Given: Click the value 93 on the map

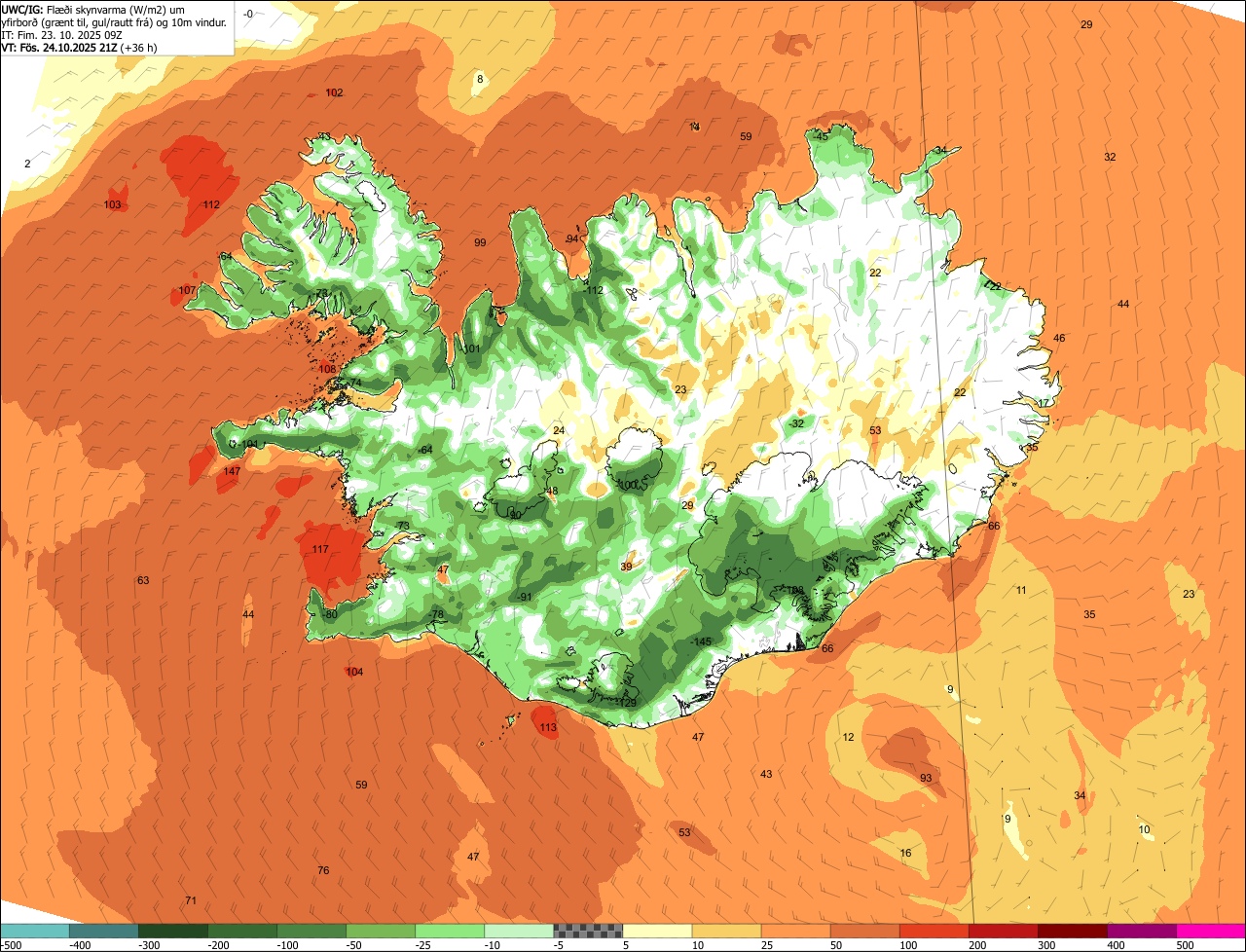Looking at the screenshot, I should pos(926,778).
